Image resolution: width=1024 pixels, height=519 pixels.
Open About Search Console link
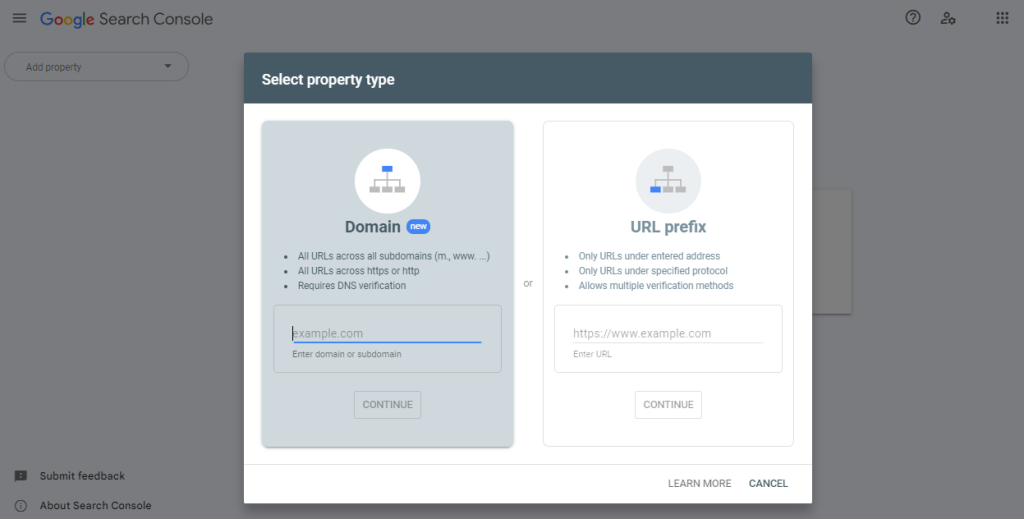click(95, 506)
